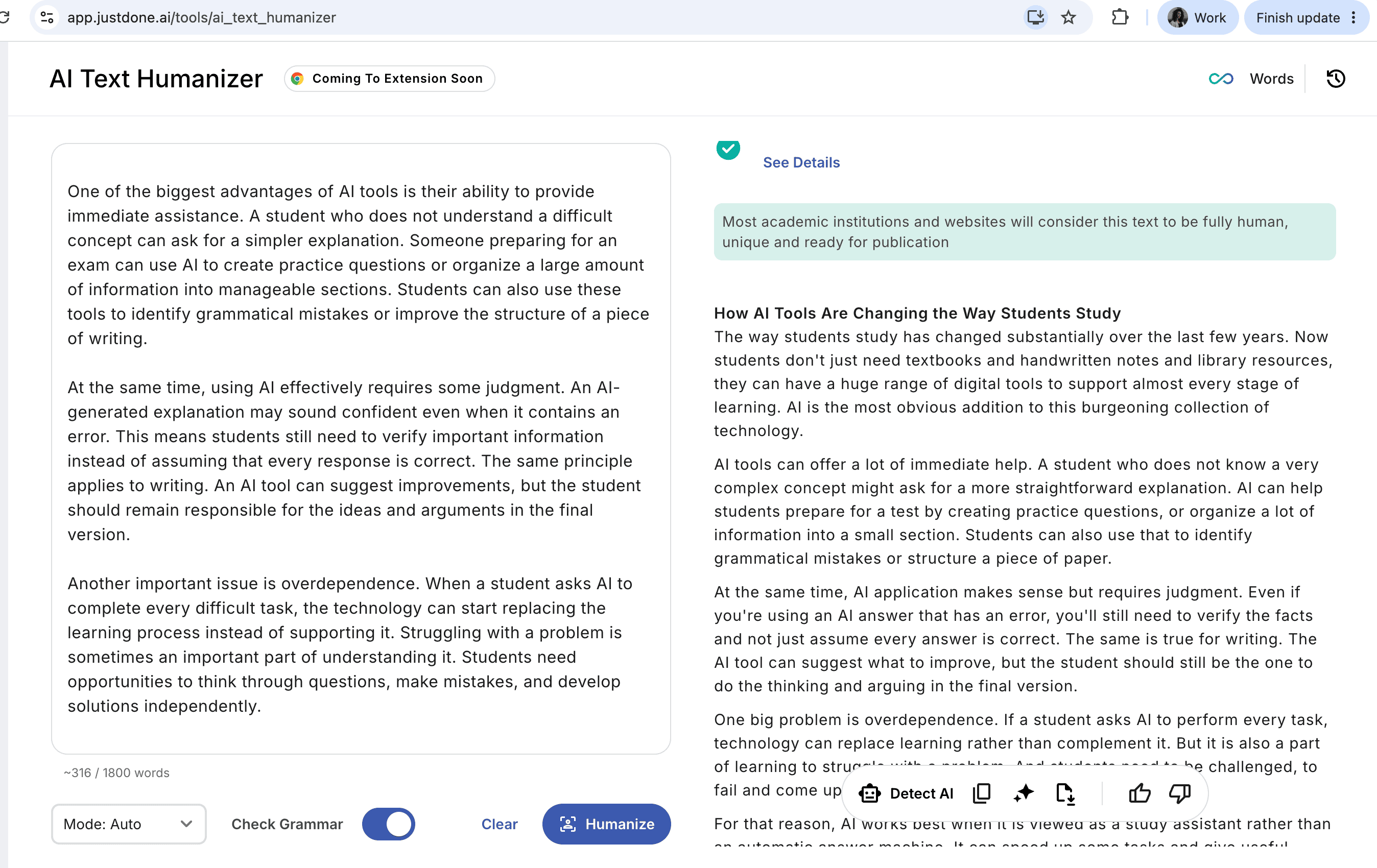
Task: Click the ~316 / 1800 words counter
Action: pos(116,773)
